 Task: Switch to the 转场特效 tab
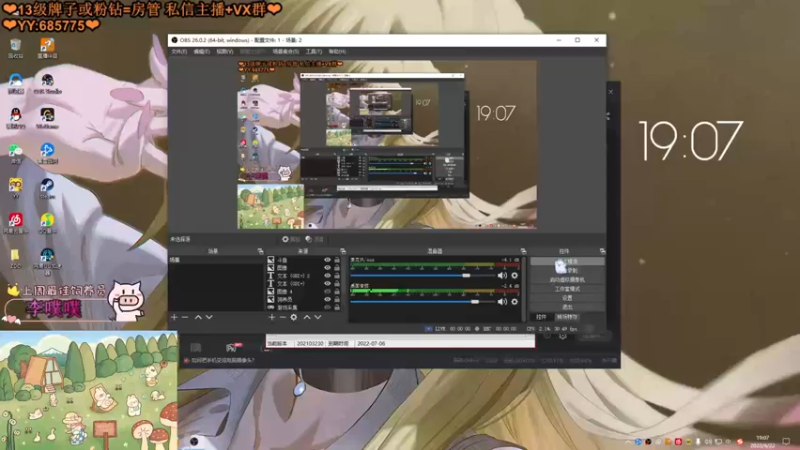[x=566, y=317]
